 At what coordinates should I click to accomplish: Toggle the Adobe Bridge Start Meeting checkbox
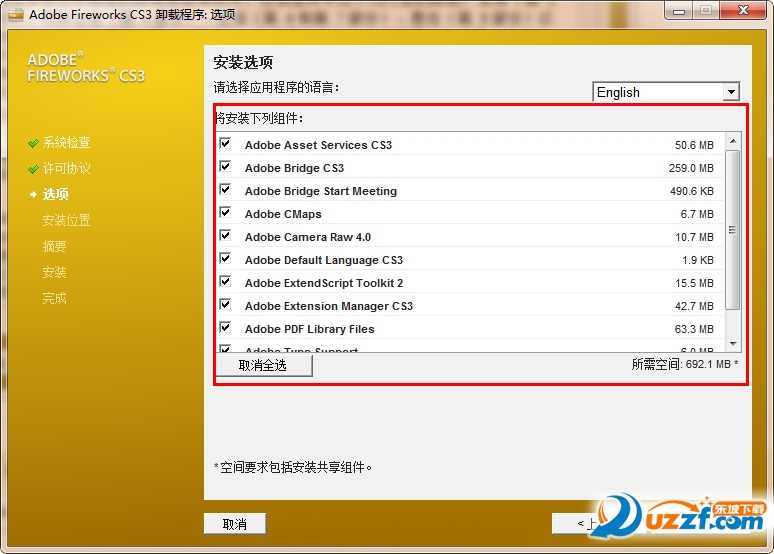coord(225,190)
